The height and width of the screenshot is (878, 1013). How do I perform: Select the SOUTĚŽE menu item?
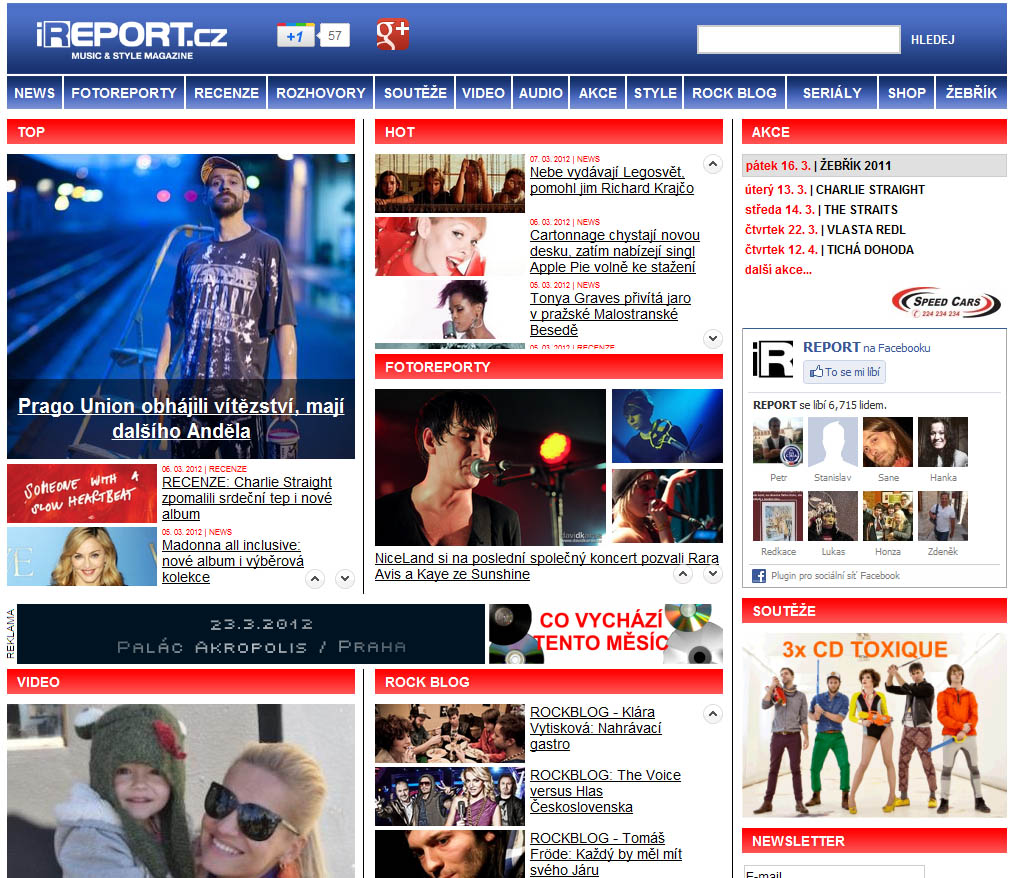coord(415,92)
